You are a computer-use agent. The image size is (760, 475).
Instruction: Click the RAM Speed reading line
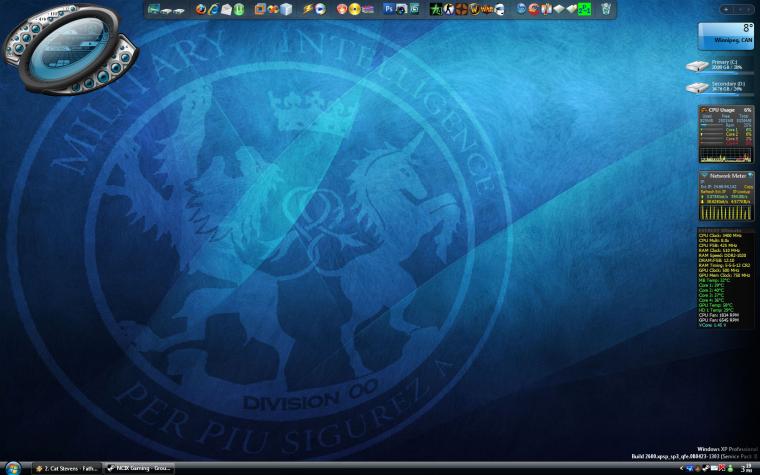(x=722, y=255)
